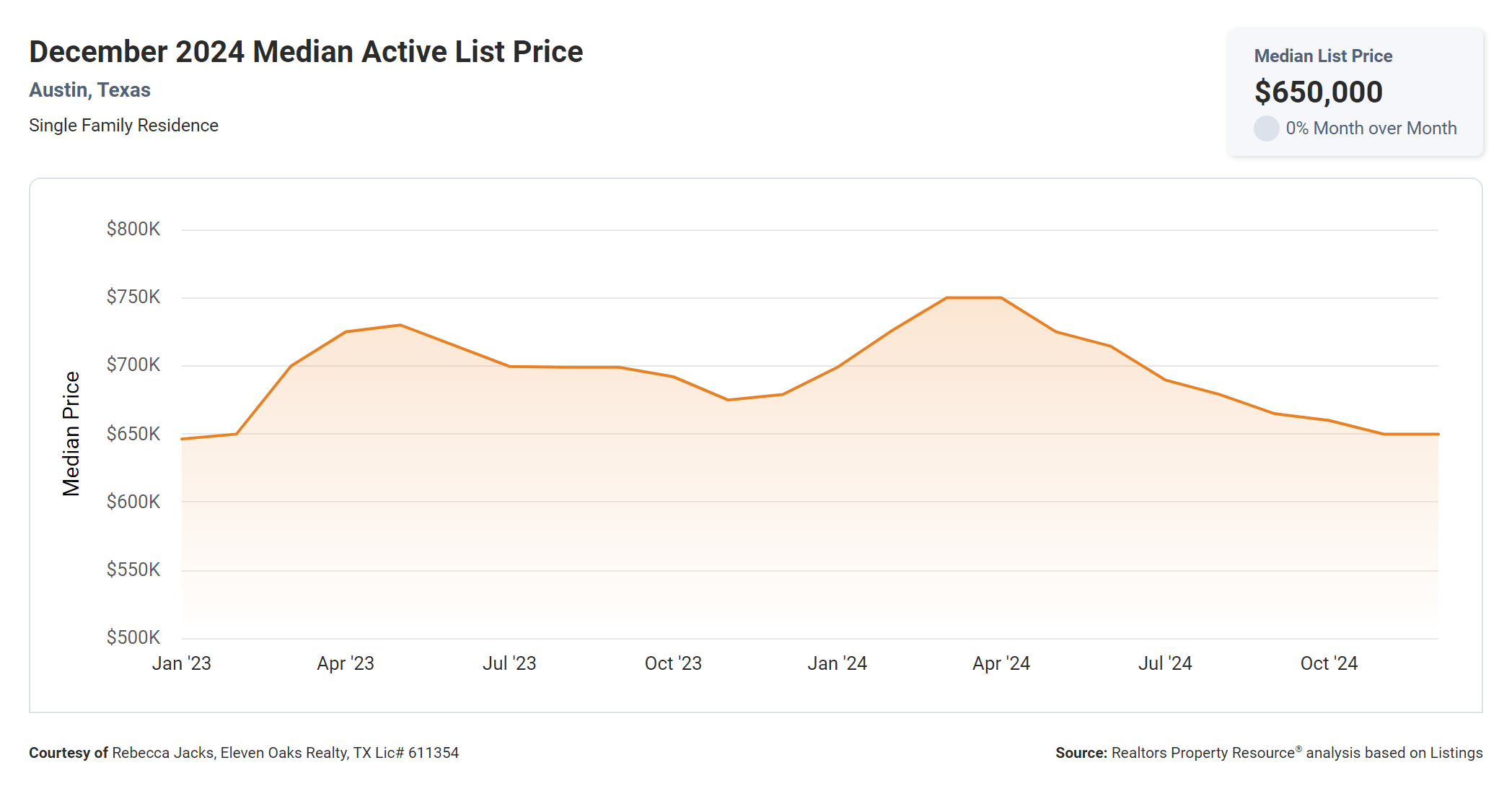Select the Jan '24 x-axis label

coord(837,663)
